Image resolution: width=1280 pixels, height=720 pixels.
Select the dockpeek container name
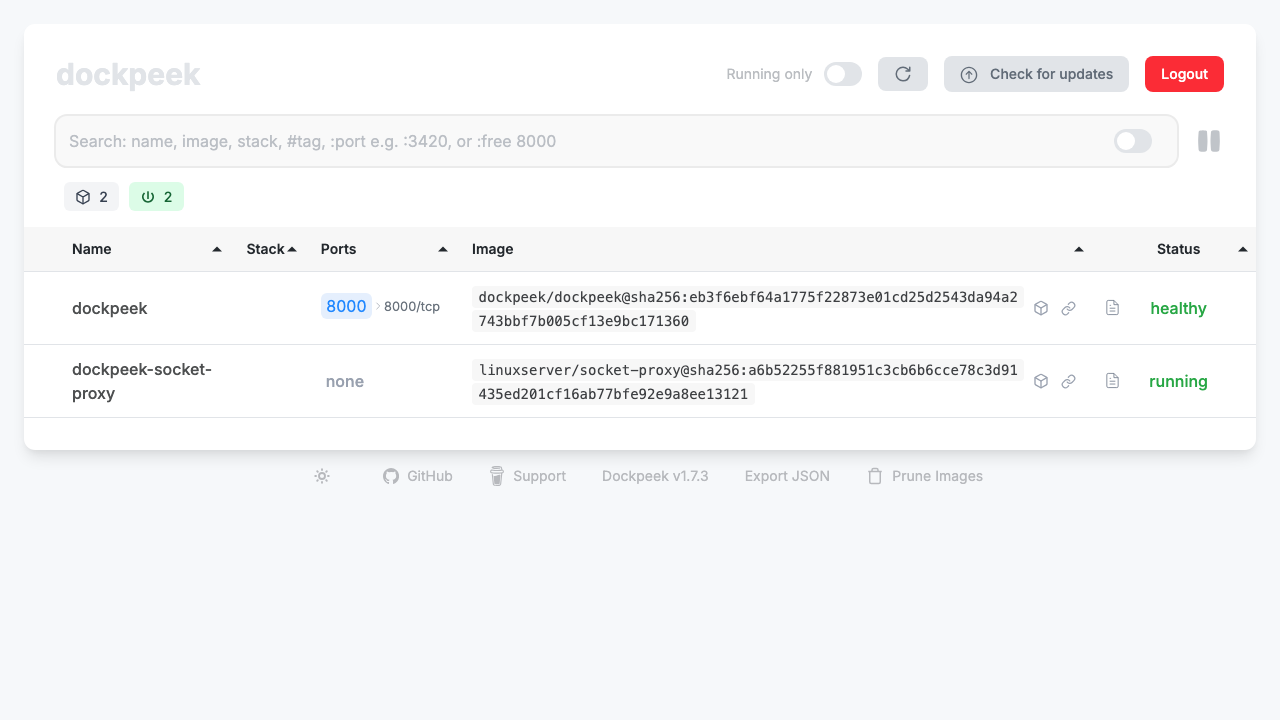tap(110, 308)
